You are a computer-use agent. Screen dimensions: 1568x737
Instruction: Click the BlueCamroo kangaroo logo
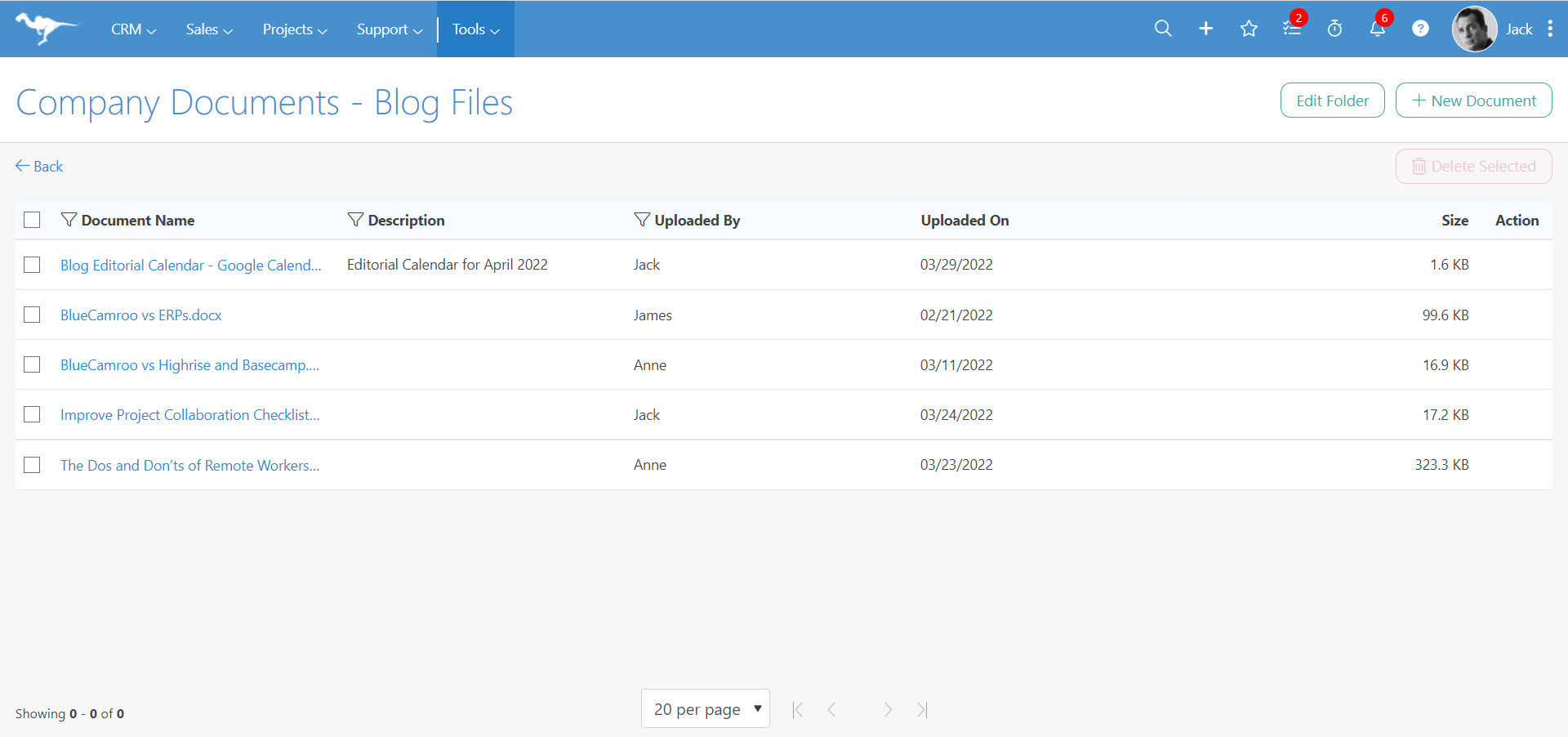47,29
